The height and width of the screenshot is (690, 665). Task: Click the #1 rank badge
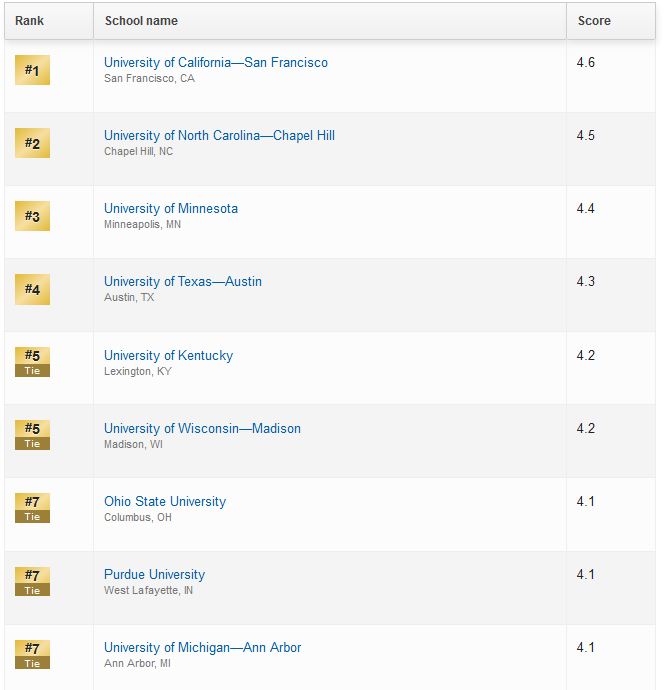(x=32, y=70)
